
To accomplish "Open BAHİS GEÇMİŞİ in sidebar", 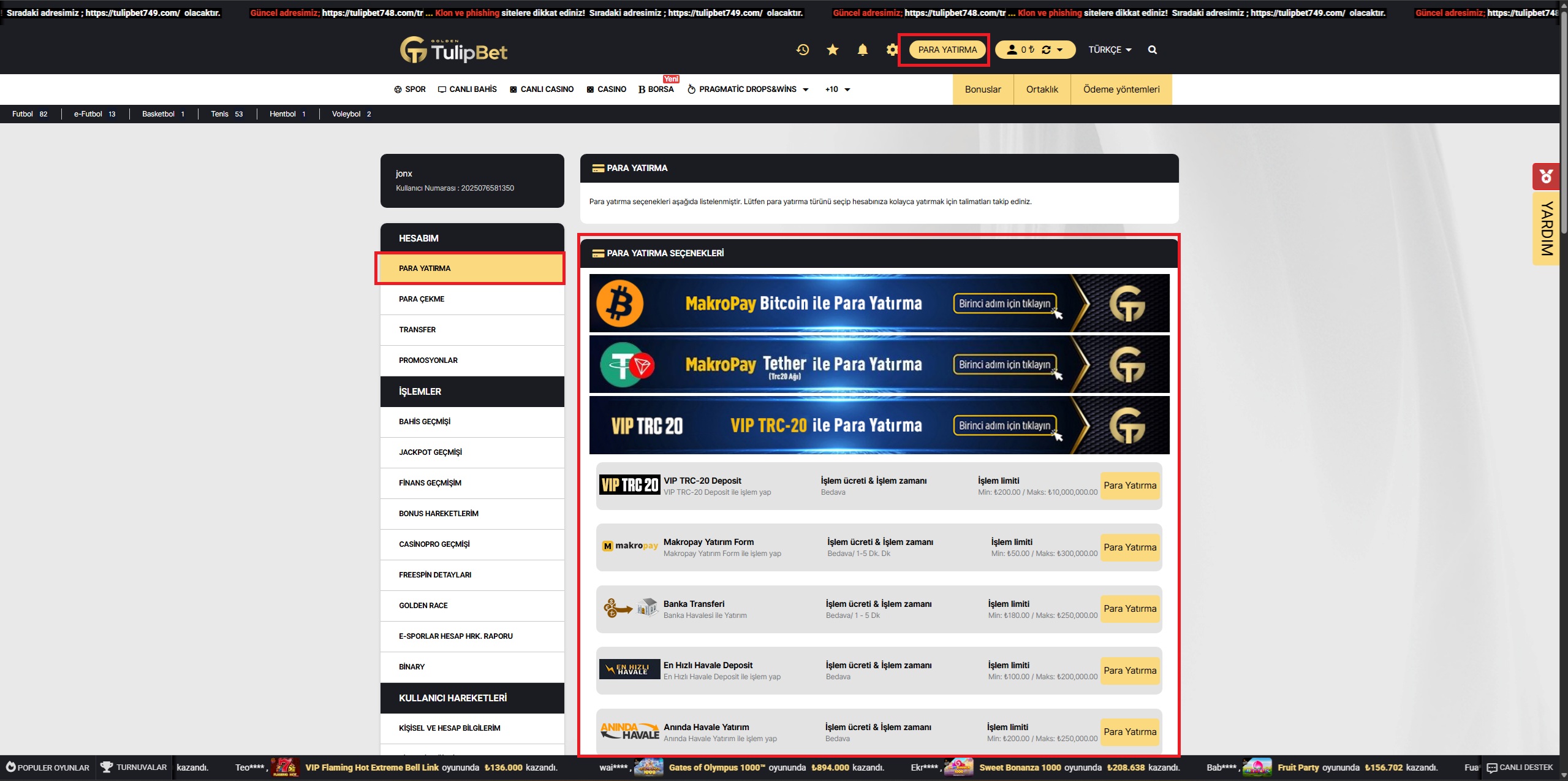I will [472, 422].
